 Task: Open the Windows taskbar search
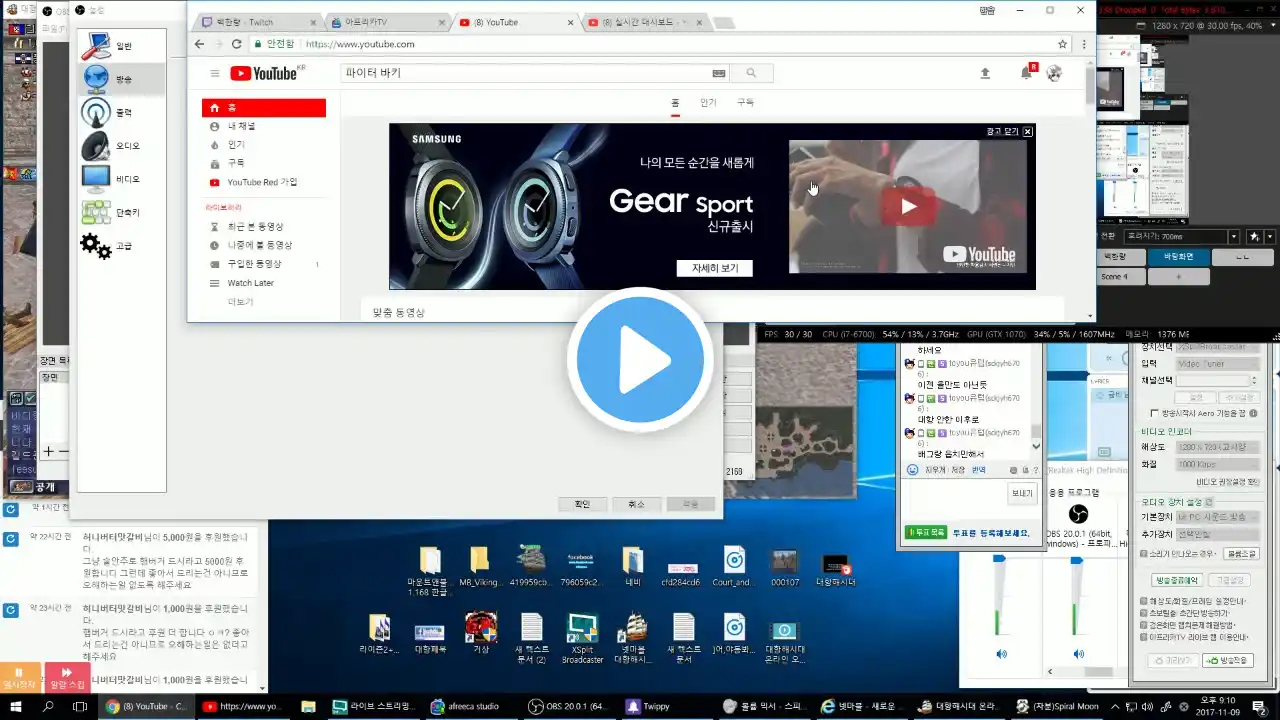[x=48, y=706]
